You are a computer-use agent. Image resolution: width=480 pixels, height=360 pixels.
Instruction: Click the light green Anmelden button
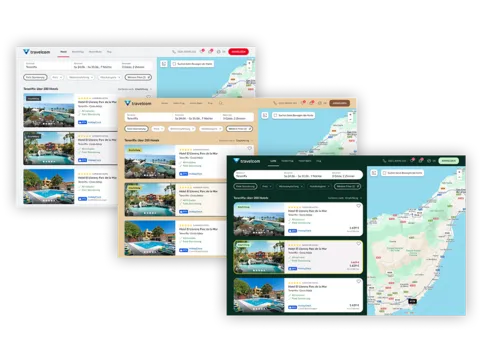449,161
